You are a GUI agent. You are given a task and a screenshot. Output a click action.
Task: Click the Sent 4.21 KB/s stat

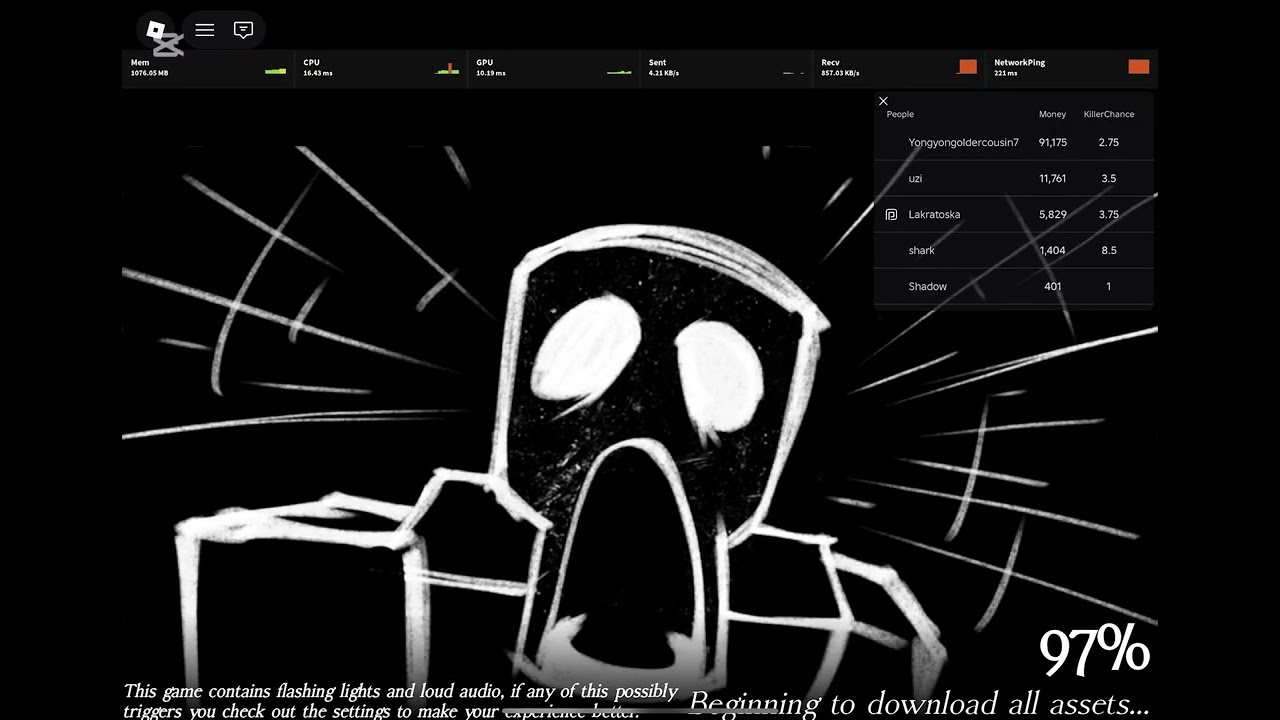[x=727, y=68]
